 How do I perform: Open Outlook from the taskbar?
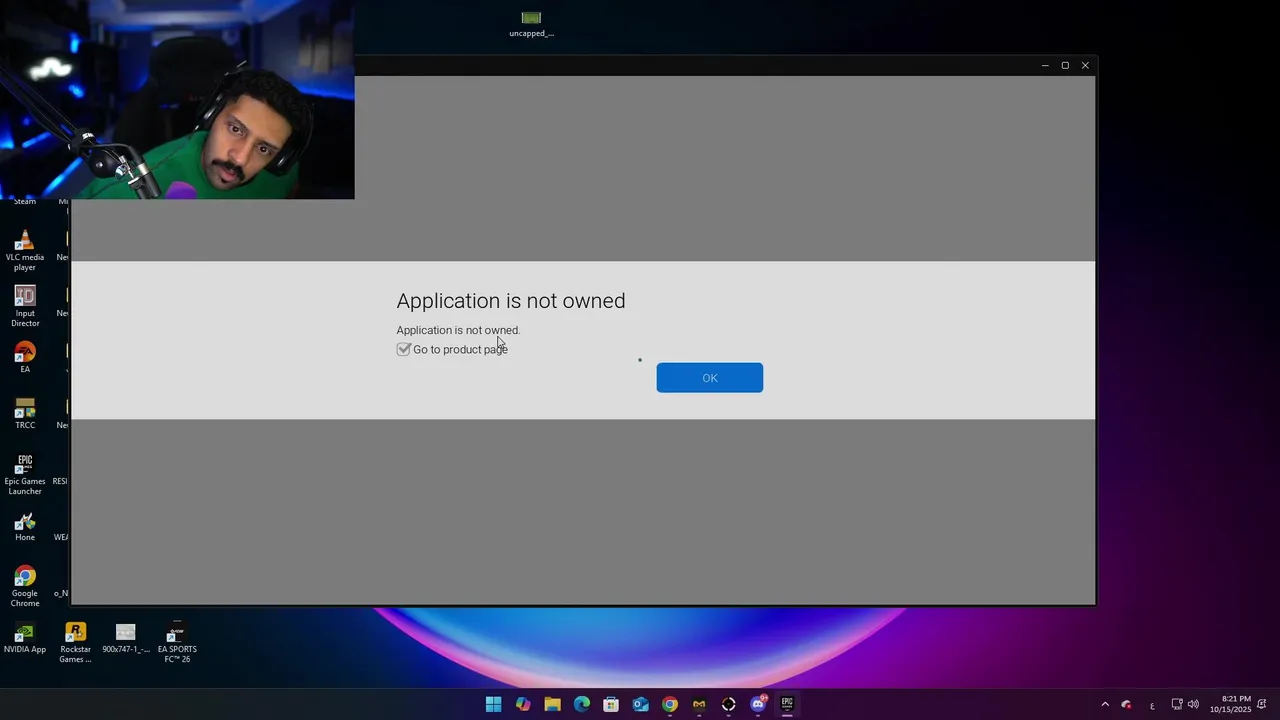pyautogui.click(x=640, y=704)
